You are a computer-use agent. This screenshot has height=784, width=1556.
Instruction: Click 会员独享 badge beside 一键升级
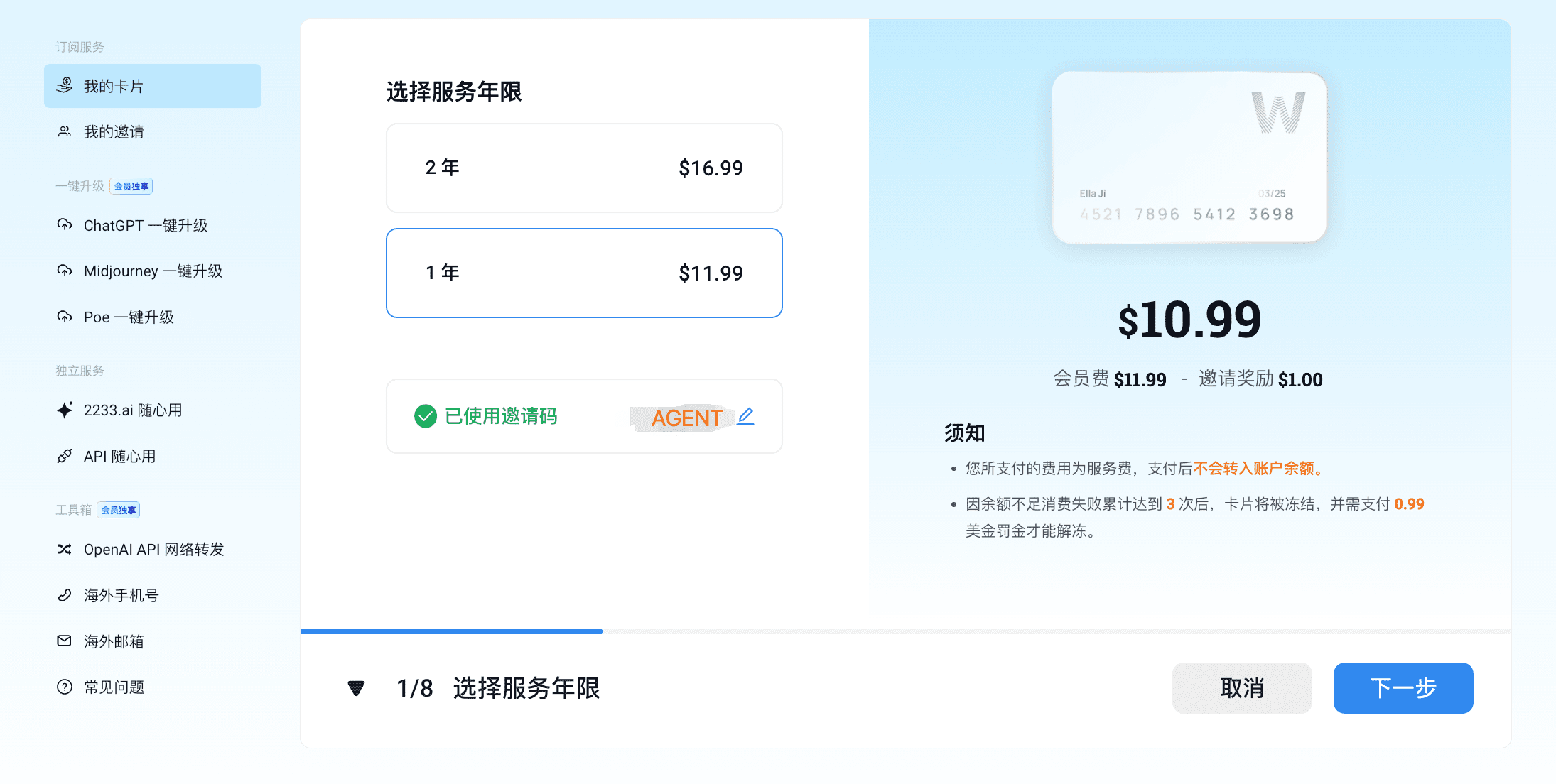click(131, 186)
